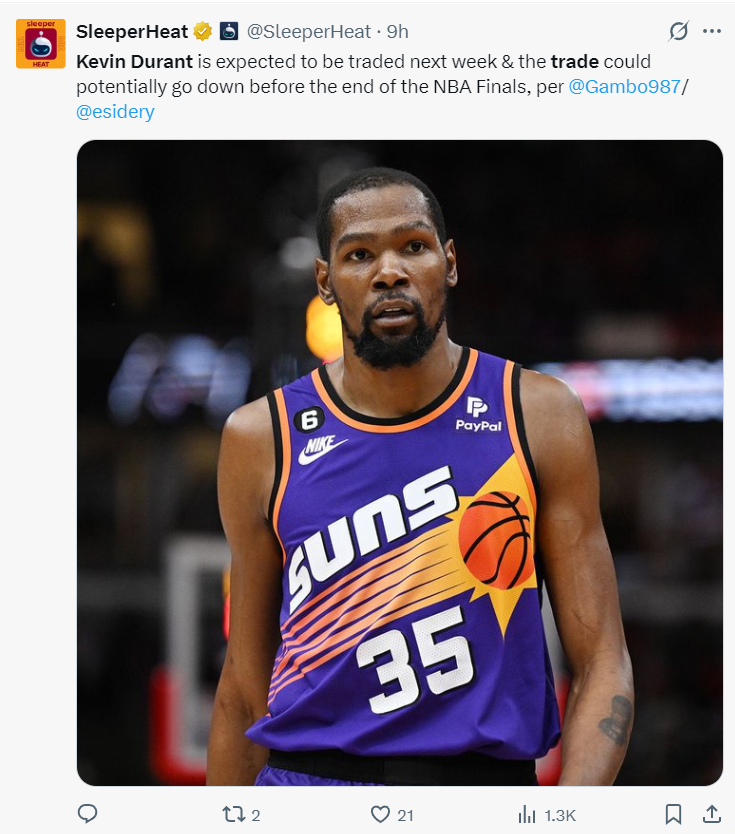
Task: Enlarge the Kevin Durant Suns jersey photo
Action: pyautogui.click(x=400, y=462)
